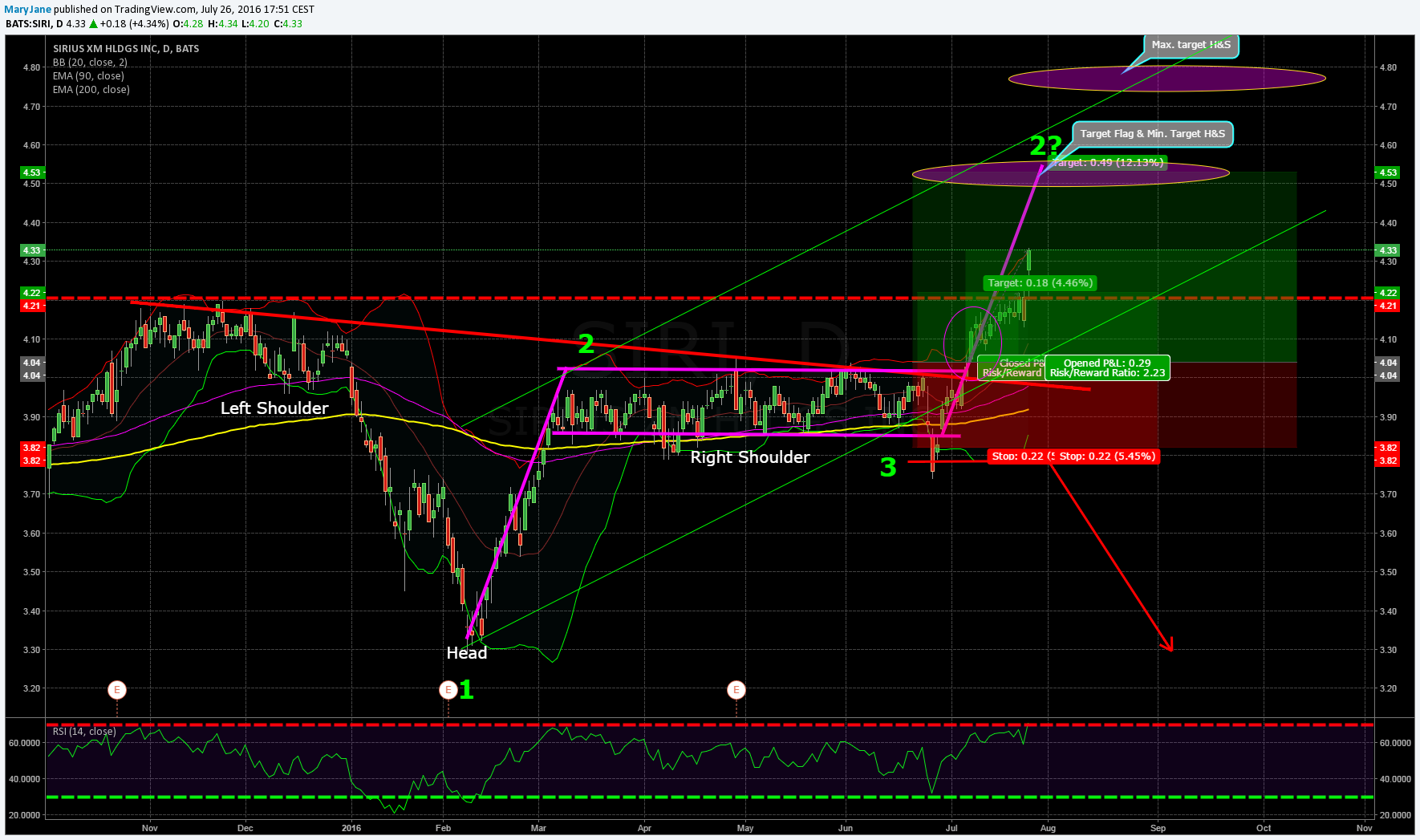Screen dimensions: 1420x840
Task: Click the Target: 0.18 (4.46%) label
Action: [x=1040, y=283]
